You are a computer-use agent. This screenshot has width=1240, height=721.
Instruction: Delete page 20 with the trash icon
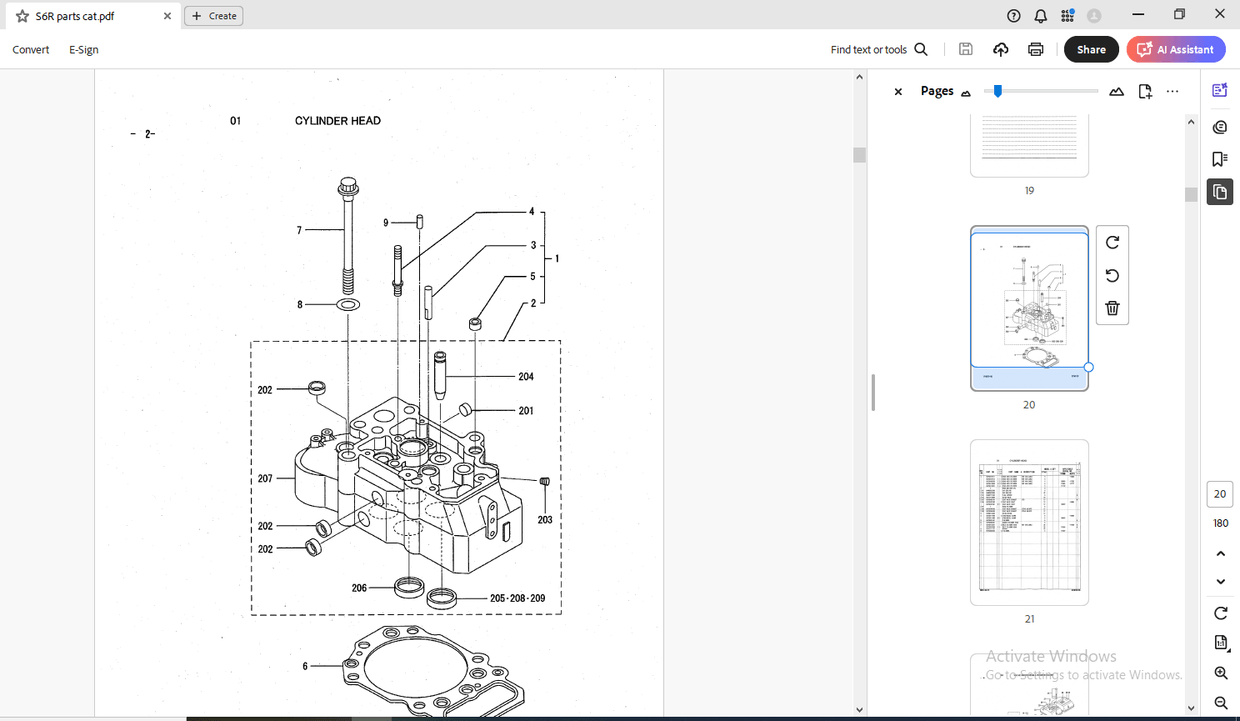pos(1112,308)
